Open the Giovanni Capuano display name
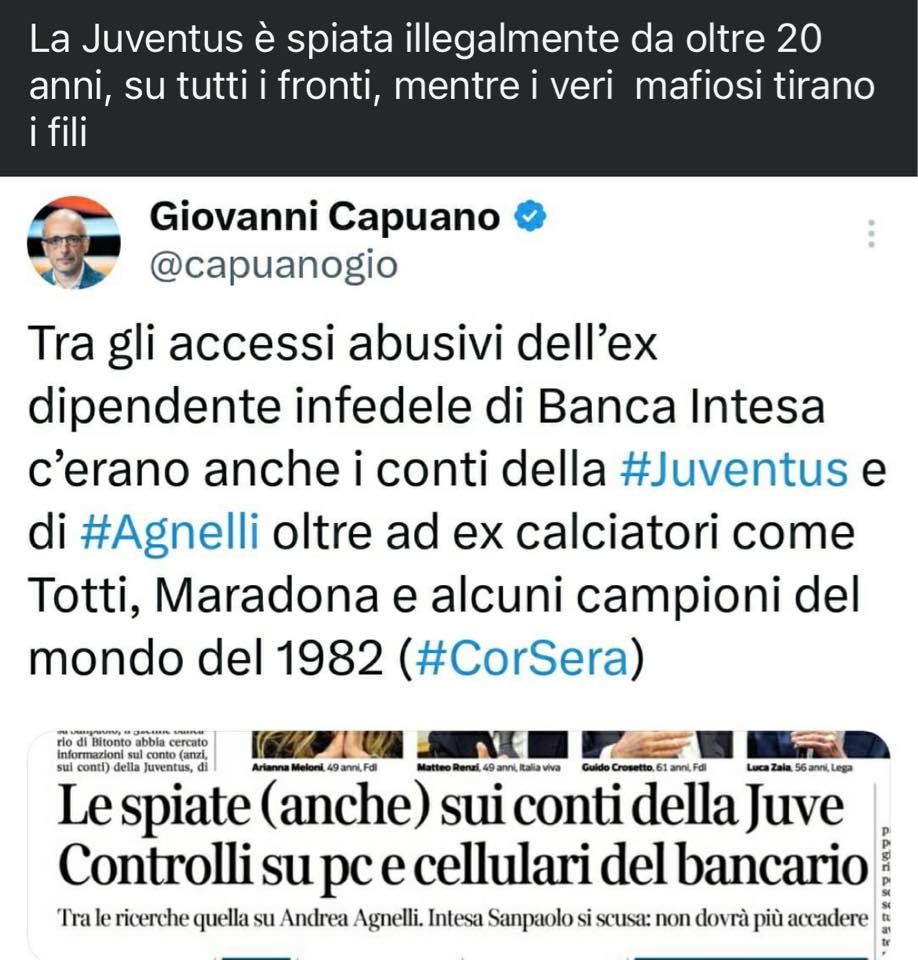 pyautogui.click(x=325, y=217)
